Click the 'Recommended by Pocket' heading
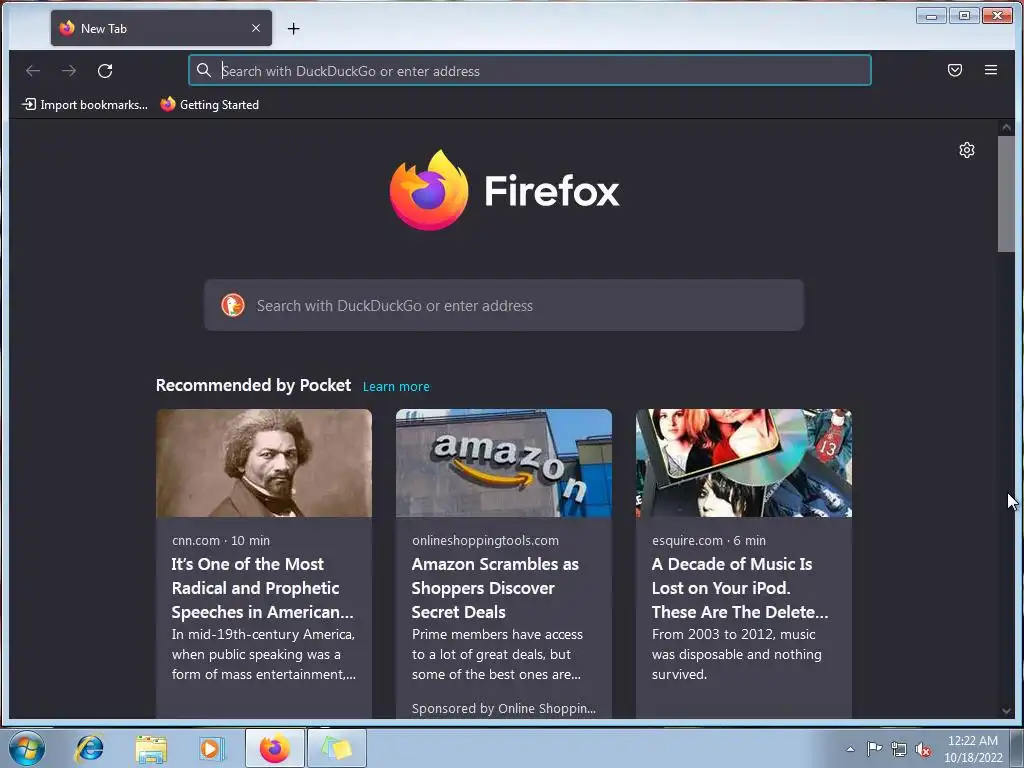The width and height of the screenshot is (1024, 768). tap(253, 385)
